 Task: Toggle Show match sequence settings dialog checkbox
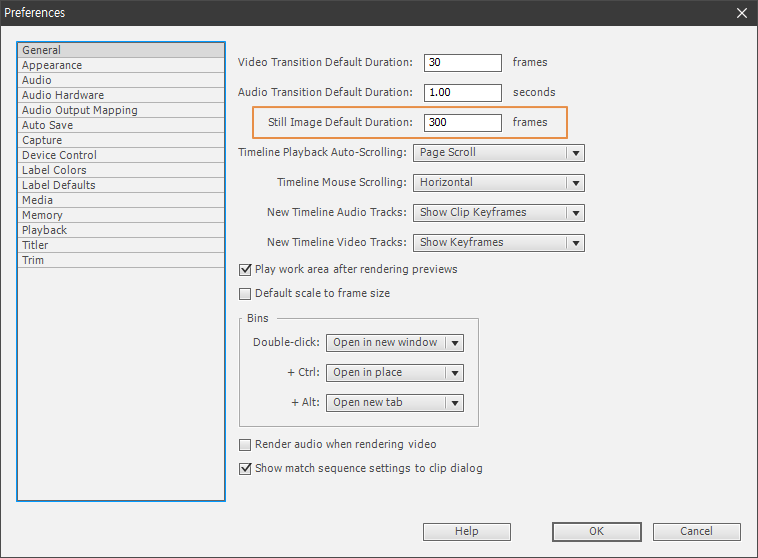click(x=246, y=469)
